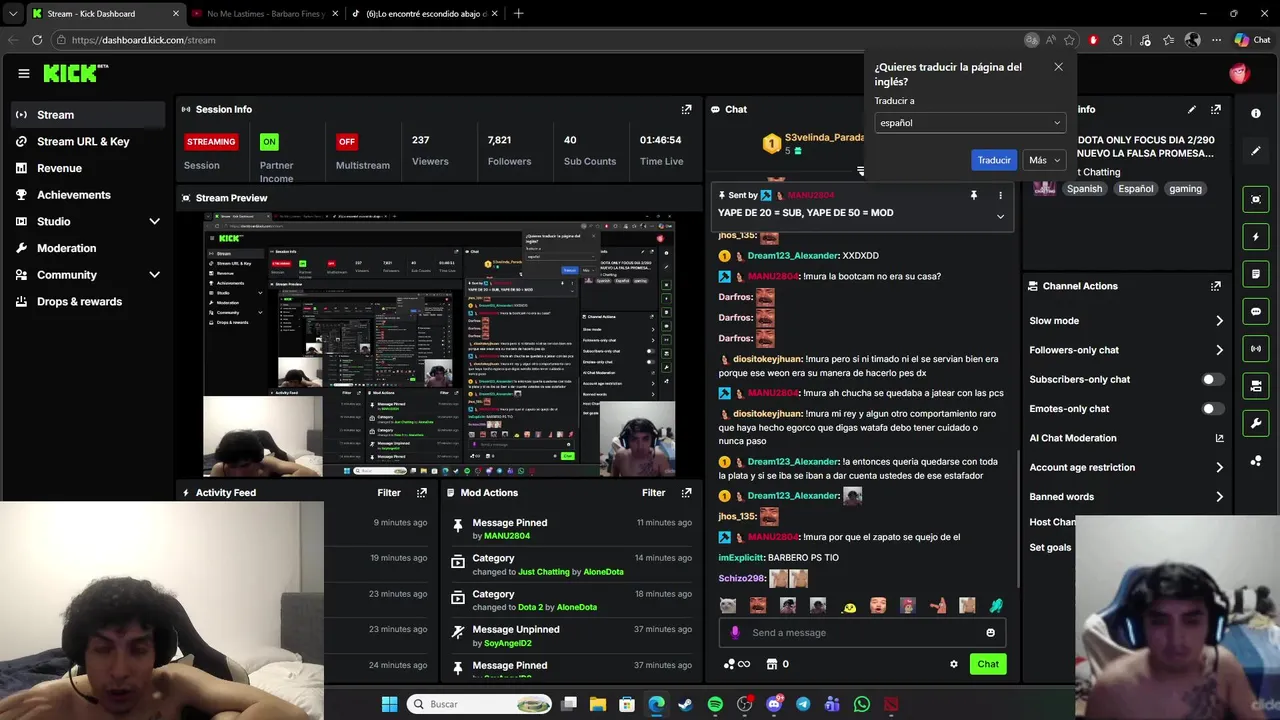Image resolution: width=1280 pixels, height=720 pixels.
Task: Click the microphone icon in message box
Action: tap(735, 633)
